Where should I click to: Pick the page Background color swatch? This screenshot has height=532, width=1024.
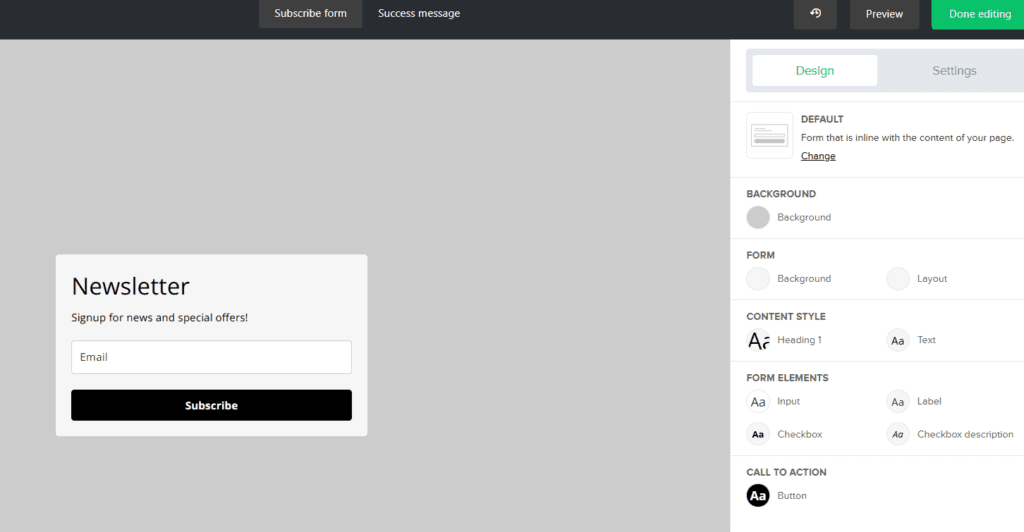[x=758, y=217]
